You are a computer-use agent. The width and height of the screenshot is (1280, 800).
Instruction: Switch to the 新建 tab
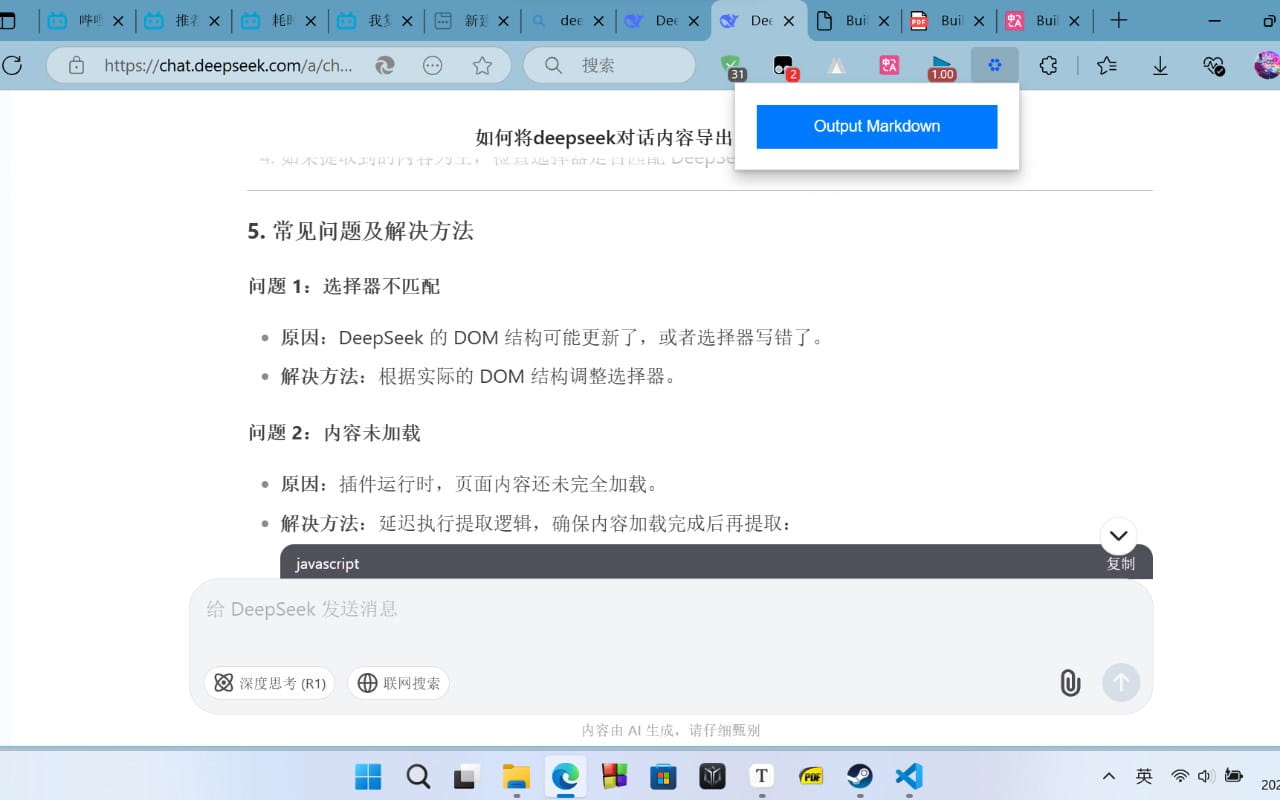466,21
